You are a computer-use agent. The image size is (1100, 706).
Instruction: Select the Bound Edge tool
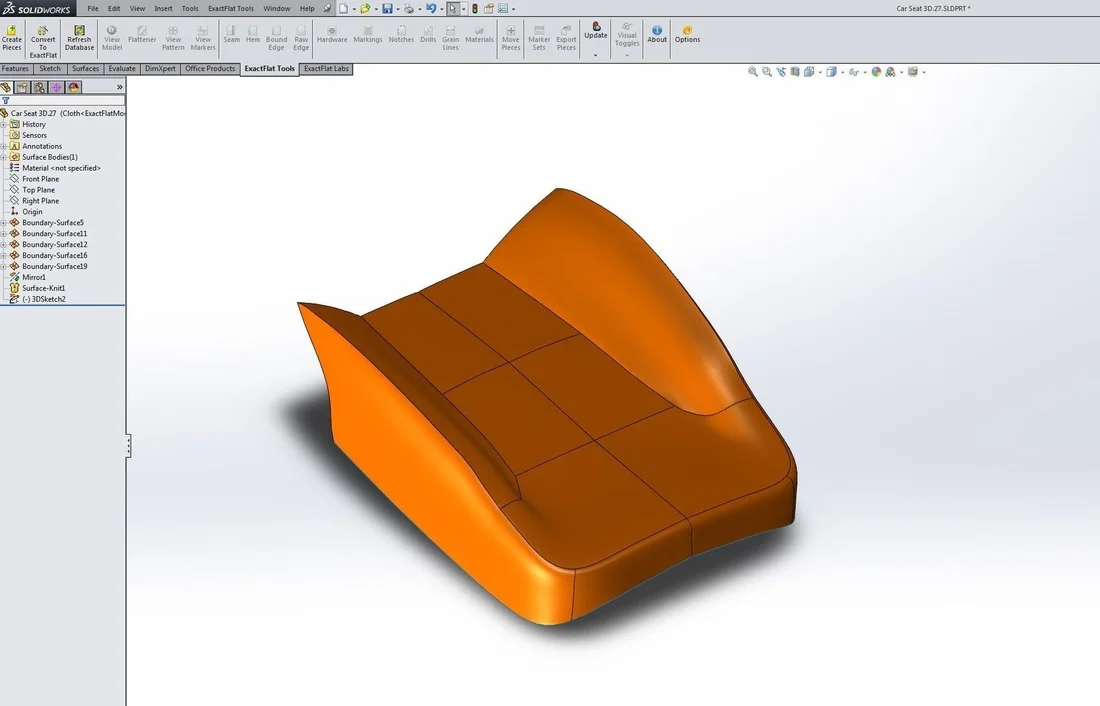(x=276, y=38)
